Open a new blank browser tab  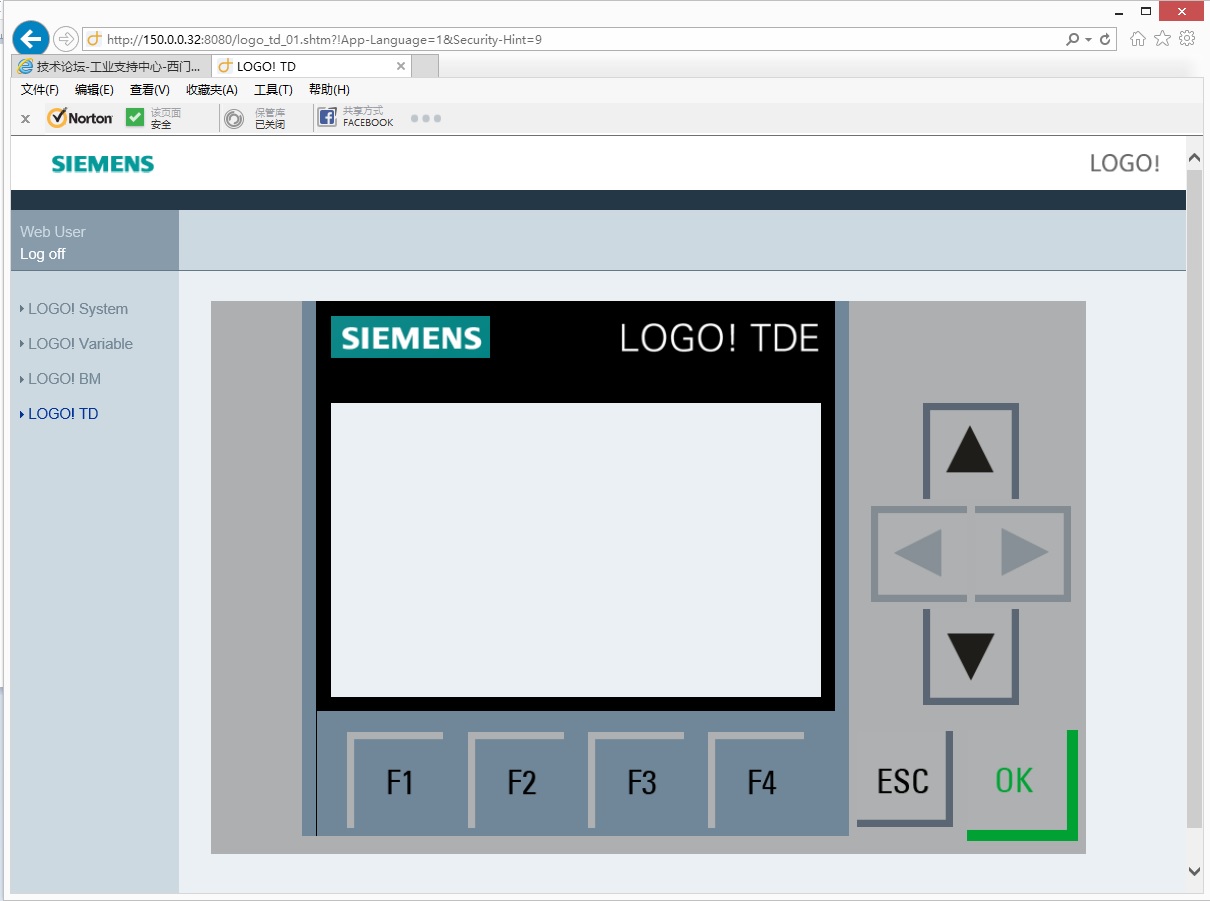(425, 66)
